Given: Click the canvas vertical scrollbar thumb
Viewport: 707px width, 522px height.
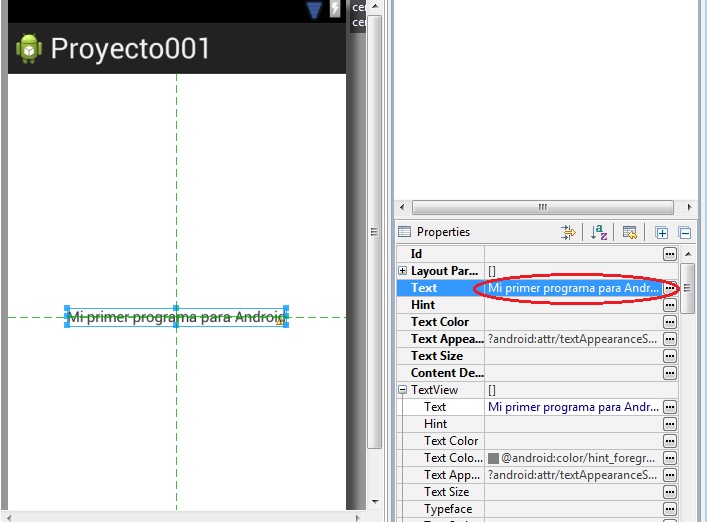Looking at the screenshot, I should (374, 232).
